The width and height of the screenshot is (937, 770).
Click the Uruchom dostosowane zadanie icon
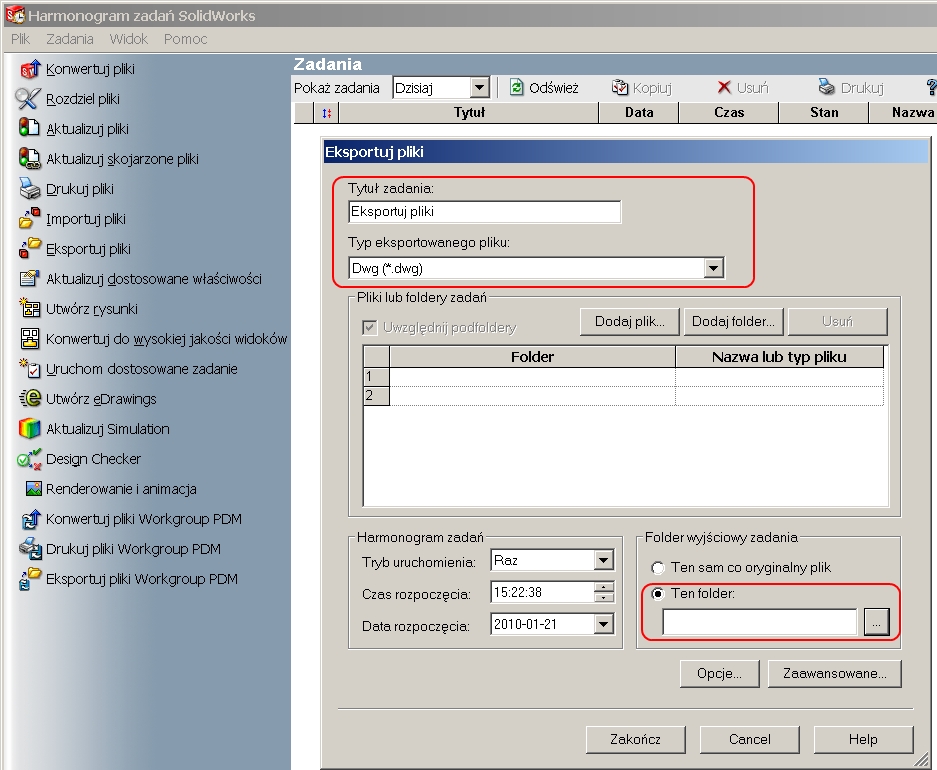(x=29, y=369)
